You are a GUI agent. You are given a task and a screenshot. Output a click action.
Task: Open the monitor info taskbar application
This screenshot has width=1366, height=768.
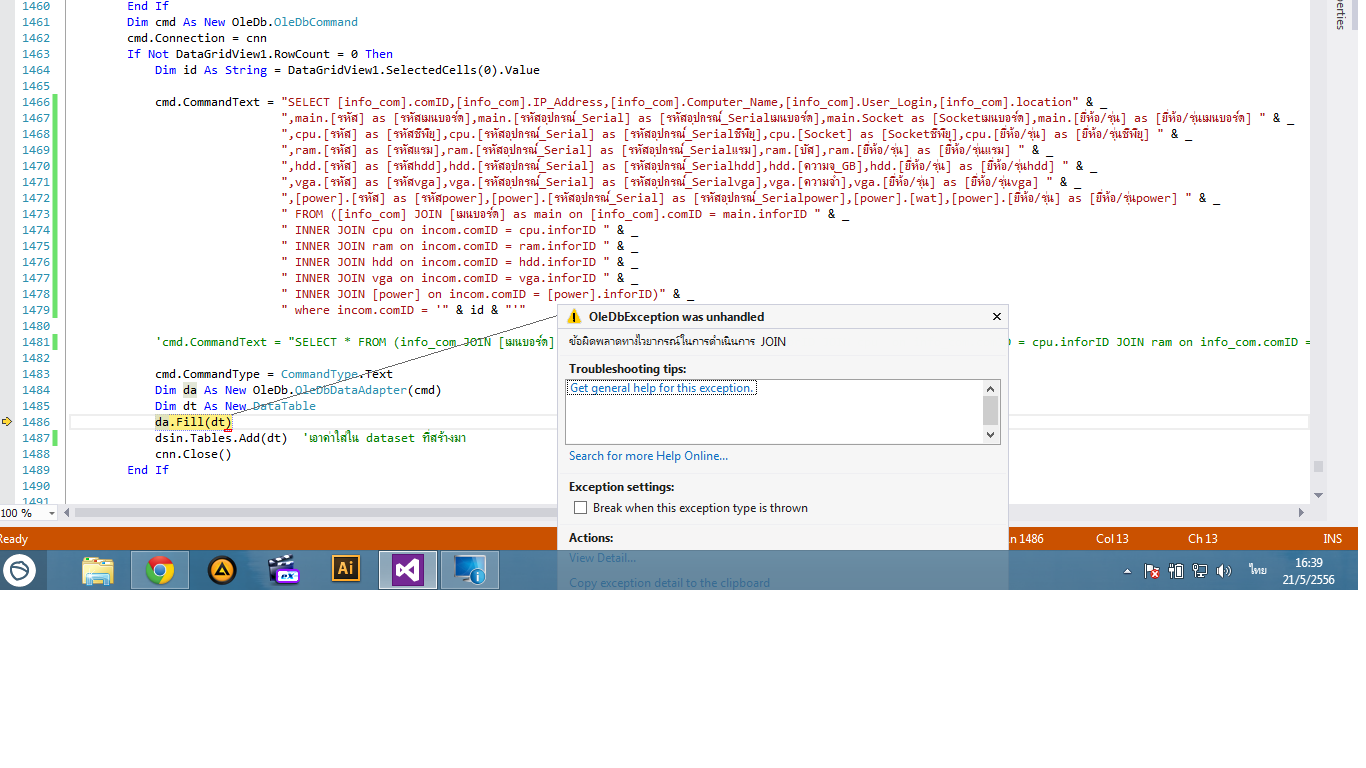(x=469, y=570)
